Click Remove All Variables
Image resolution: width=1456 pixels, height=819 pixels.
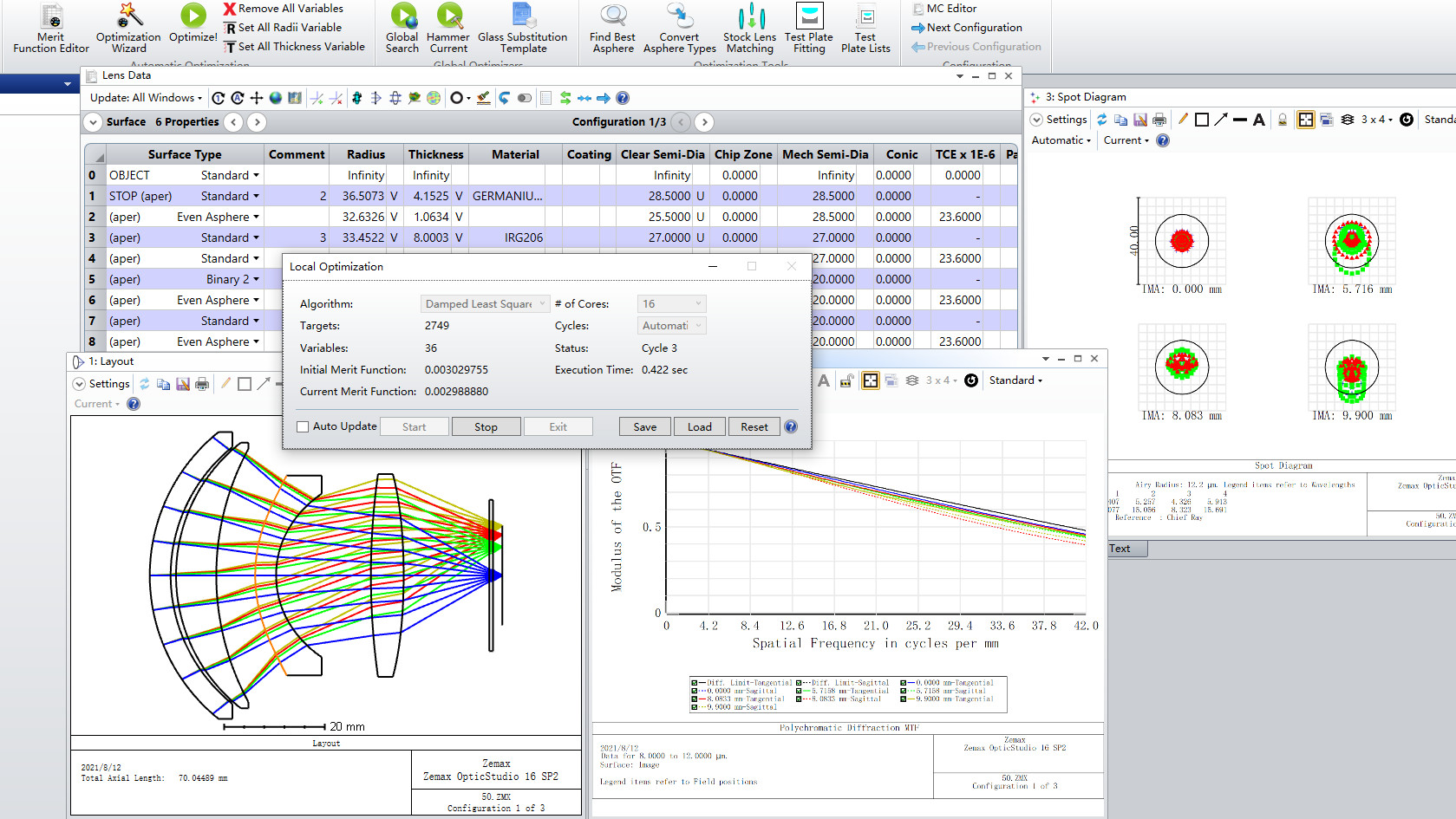283,9
